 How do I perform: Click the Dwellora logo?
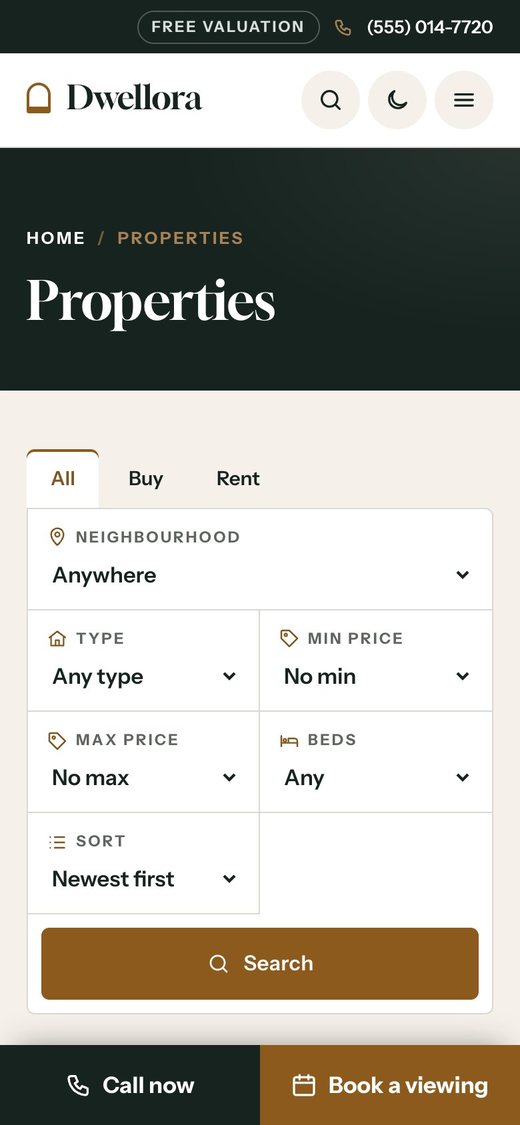coord(114,98)
